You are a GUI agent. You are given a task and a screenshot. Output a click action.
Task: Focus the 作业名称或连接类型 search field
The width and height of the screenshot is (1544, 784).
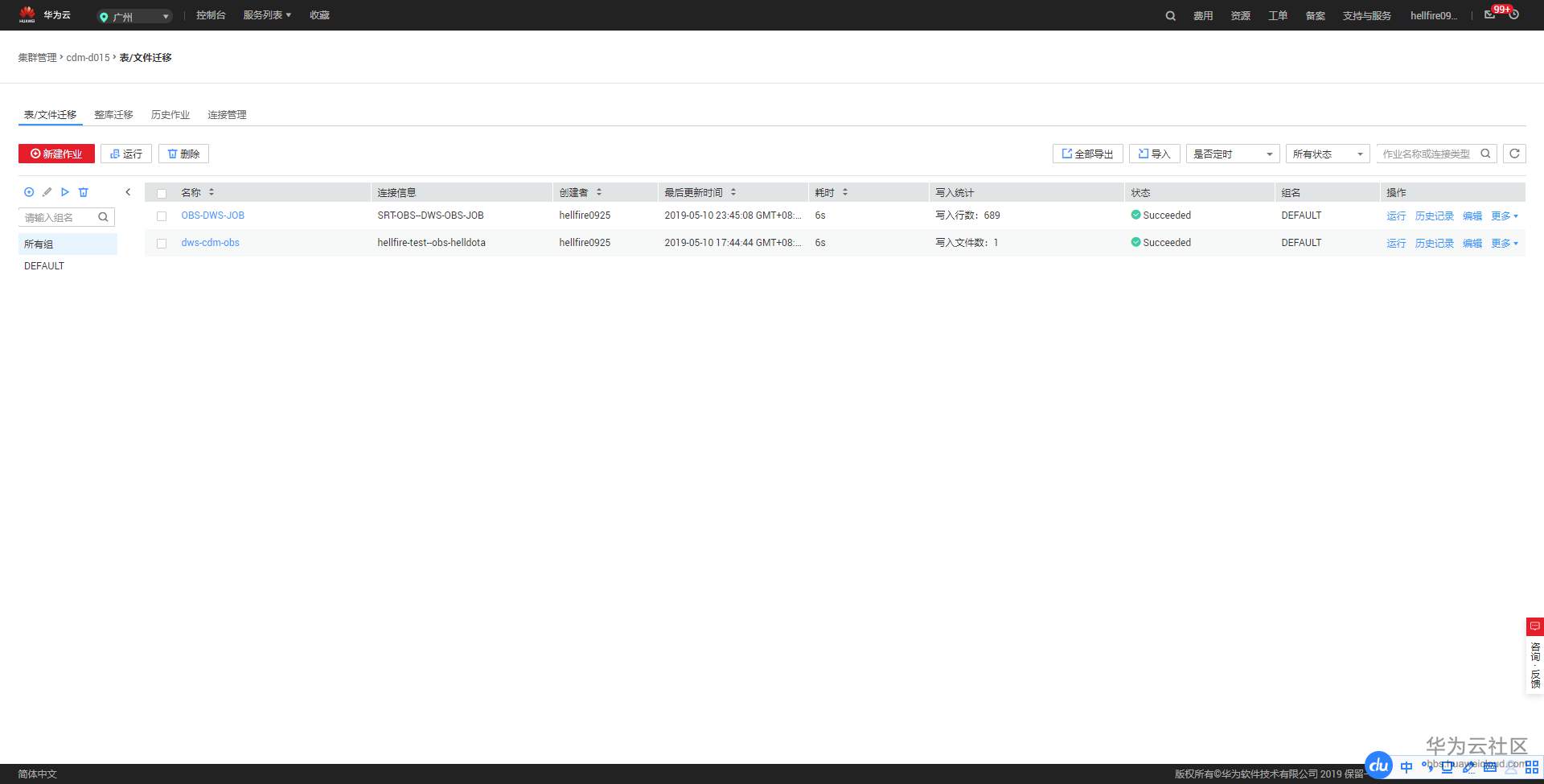[x=1436, y=154]
